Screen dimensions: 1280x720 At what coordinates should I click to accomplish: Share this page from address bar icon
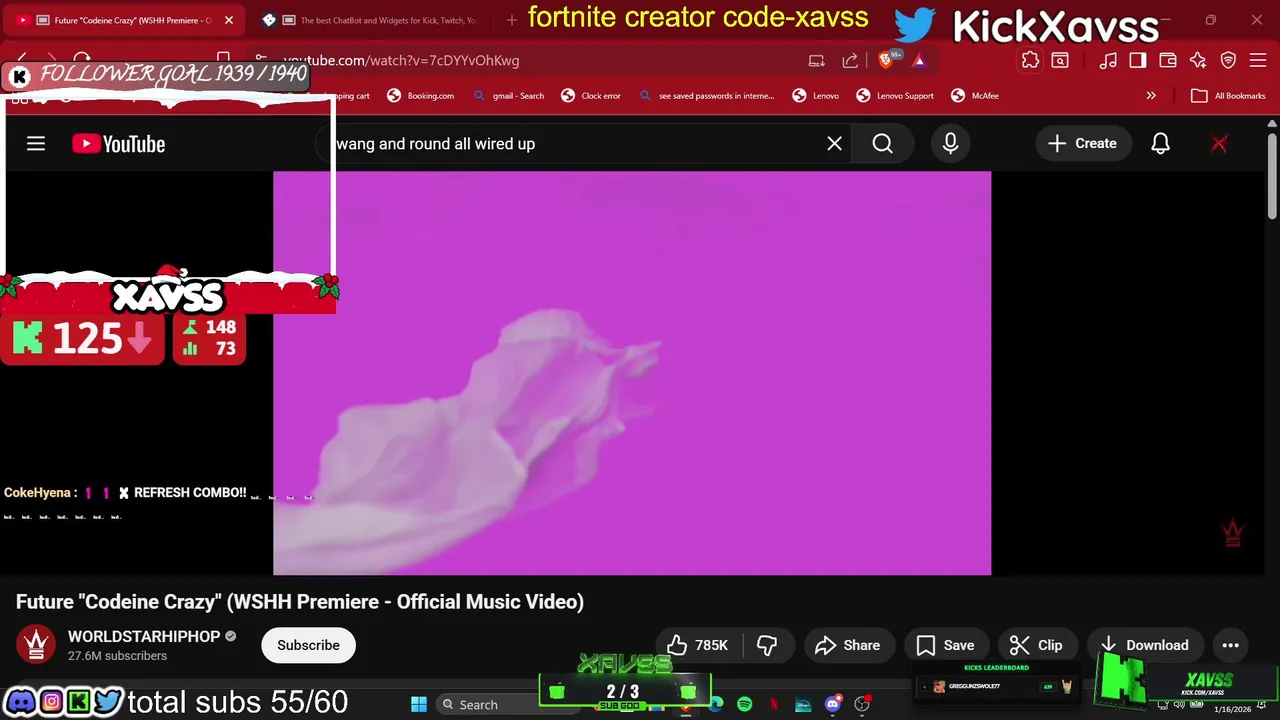click(x=850, y=60)
